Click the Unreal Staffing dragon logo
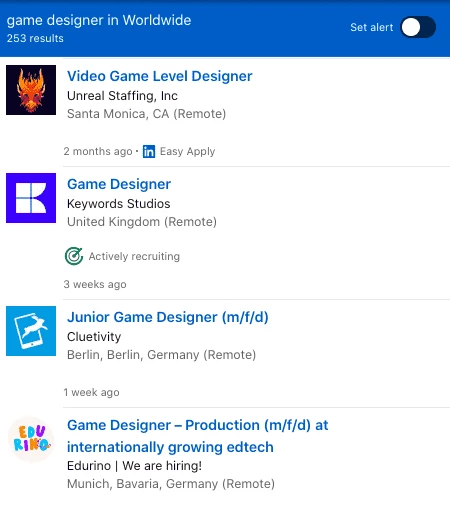450x510 pixels. click(31, 90)
